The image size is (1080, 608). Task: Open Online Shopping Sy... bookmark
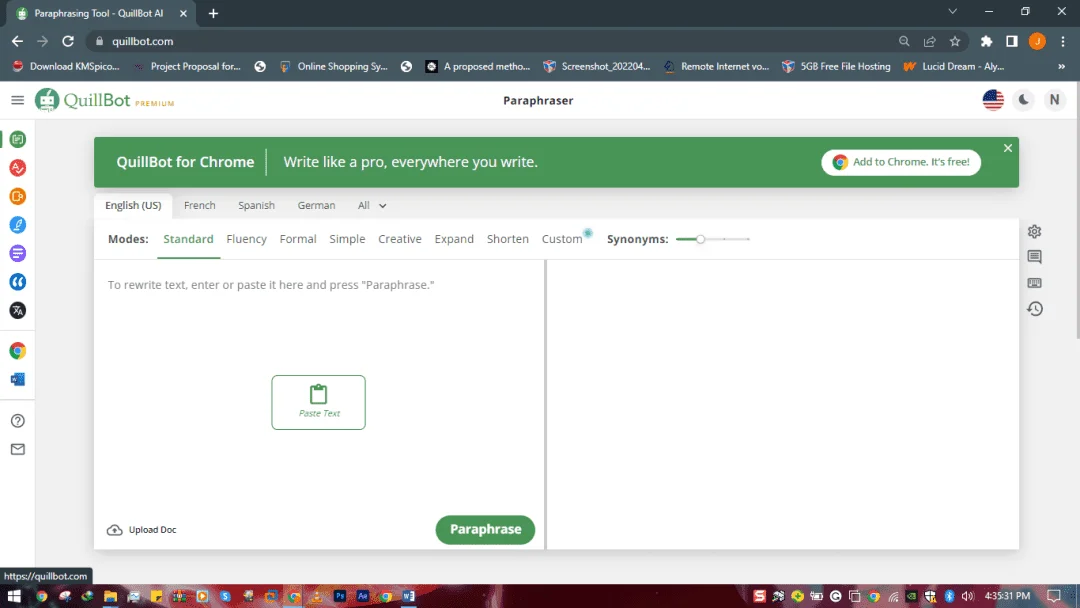(333, 66)
